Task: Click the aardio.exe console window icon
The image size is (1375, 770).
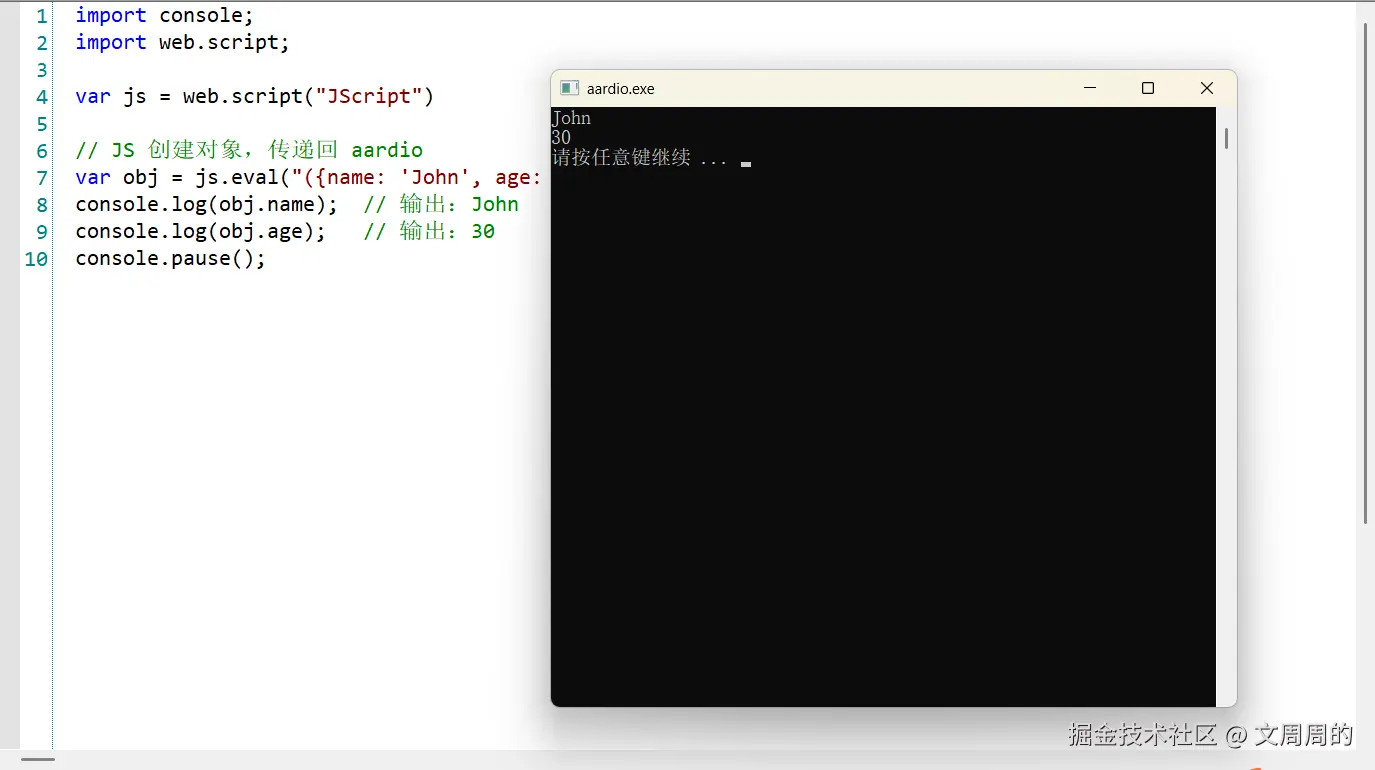Action: 570,88
